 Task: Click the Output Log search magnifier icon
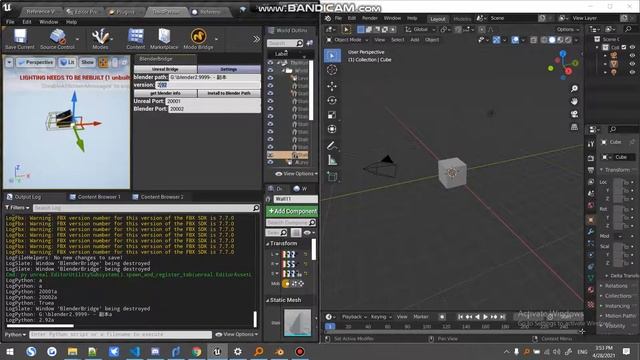click(x=256, y=208)
